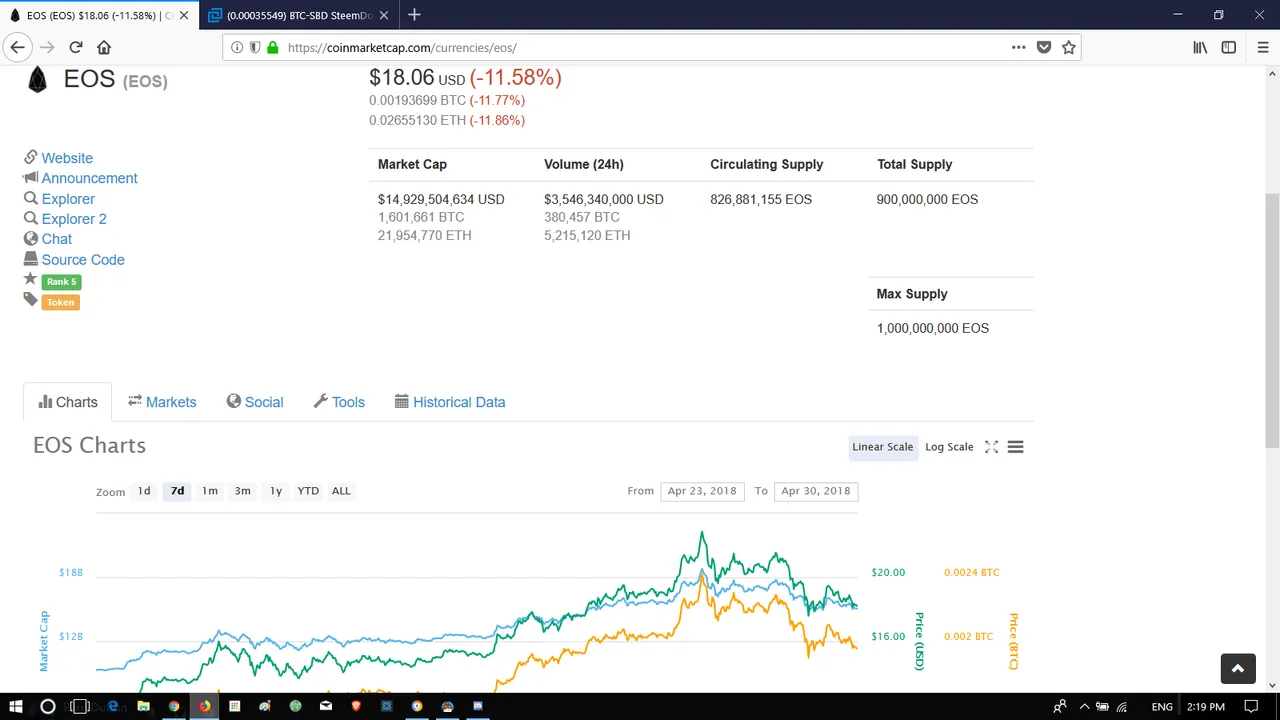Show site information icon in address bar
This screenshot has width=1280, height=720.
click(x=237, y=47)
